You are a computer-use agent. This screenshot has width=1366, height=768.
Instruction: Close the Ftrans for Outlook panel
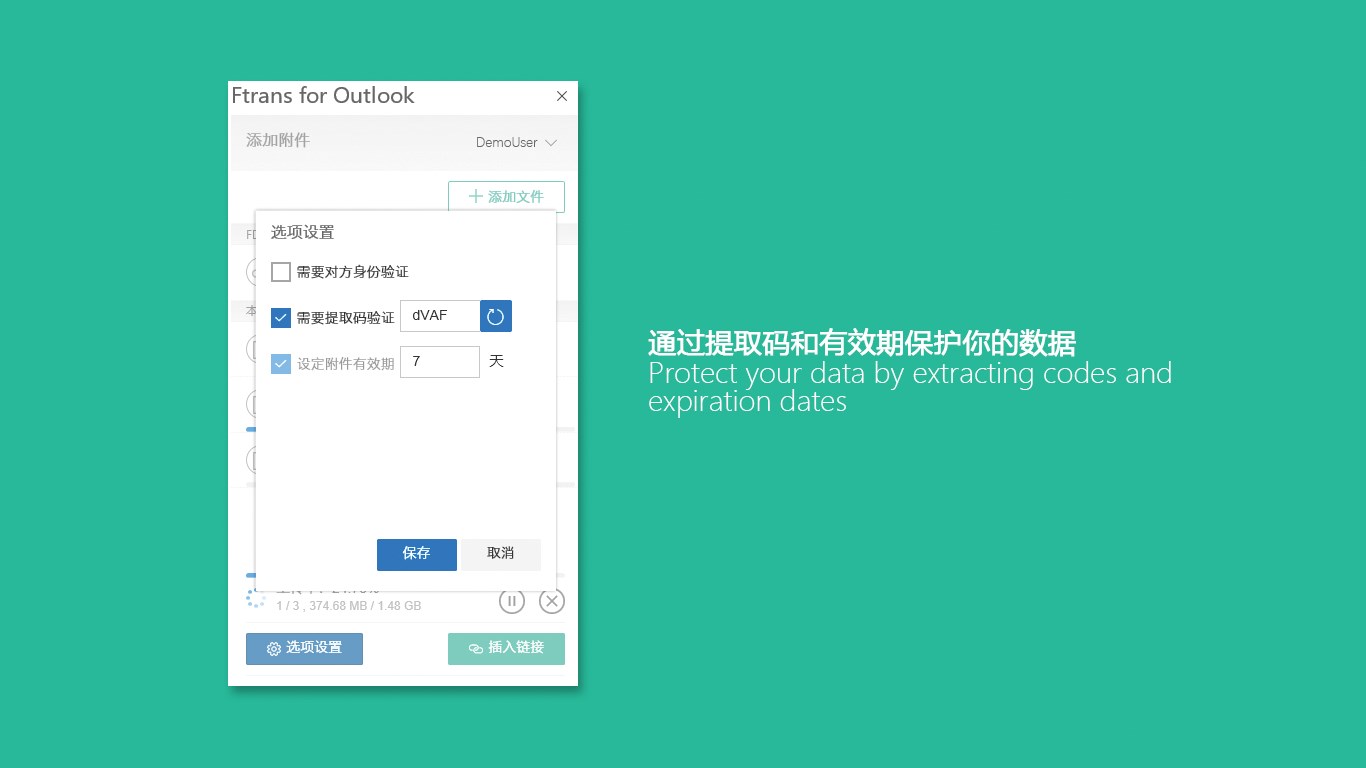click(x=562, y=96)
